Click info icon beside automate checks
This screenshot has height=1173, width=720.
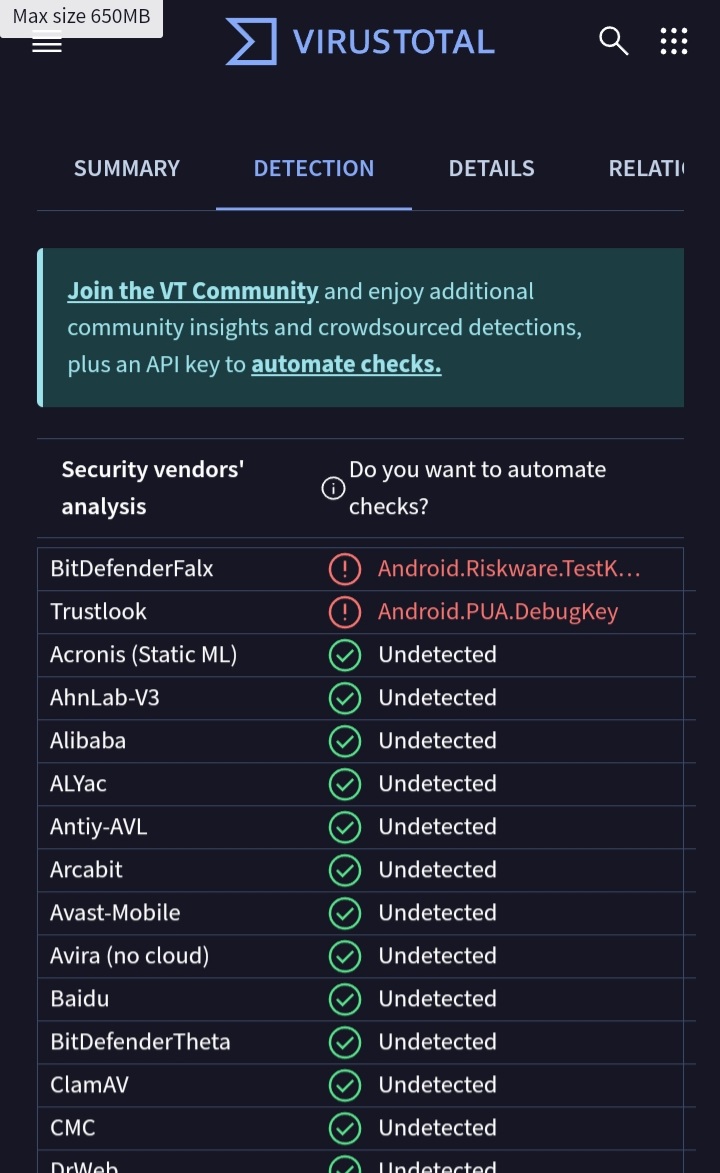tap(333, 489)
